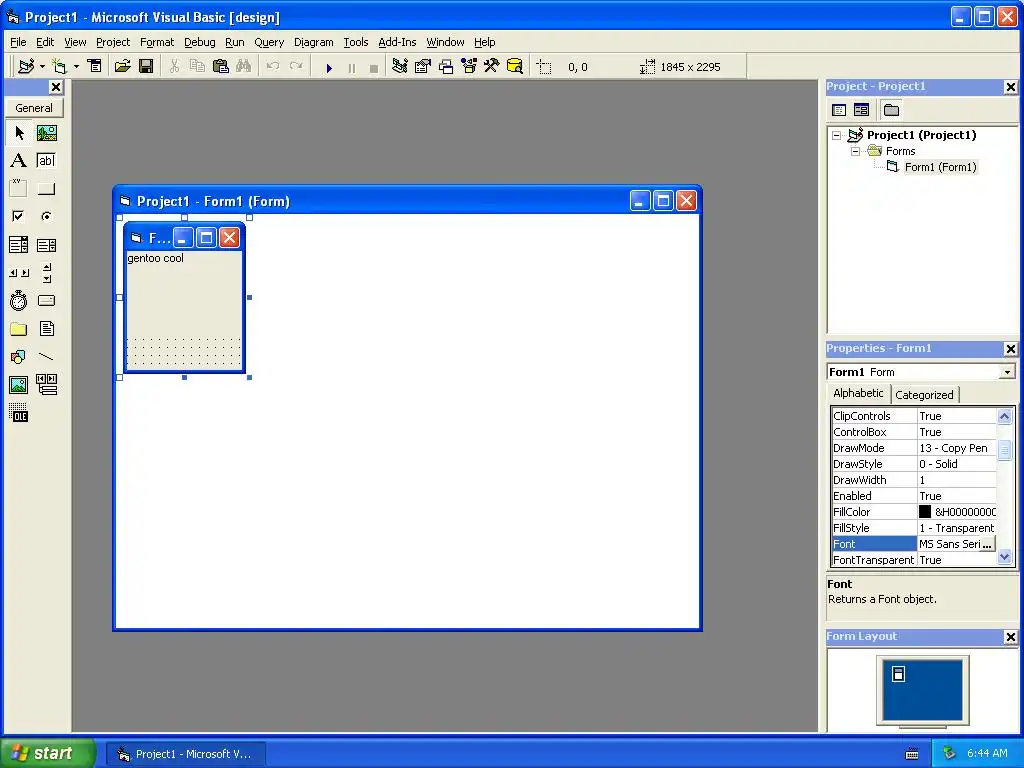
Task: Select the CheckBox tool in toolbox
Action: (x=19, y=216)
